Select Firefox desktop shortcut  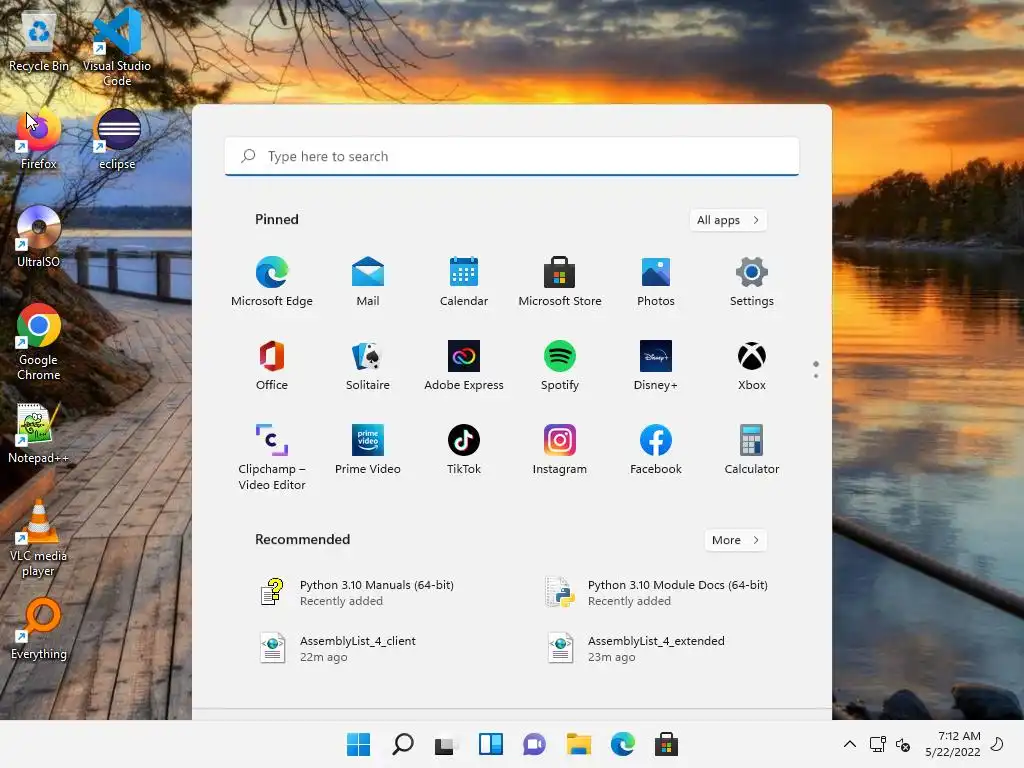click(x=39, y=140)
